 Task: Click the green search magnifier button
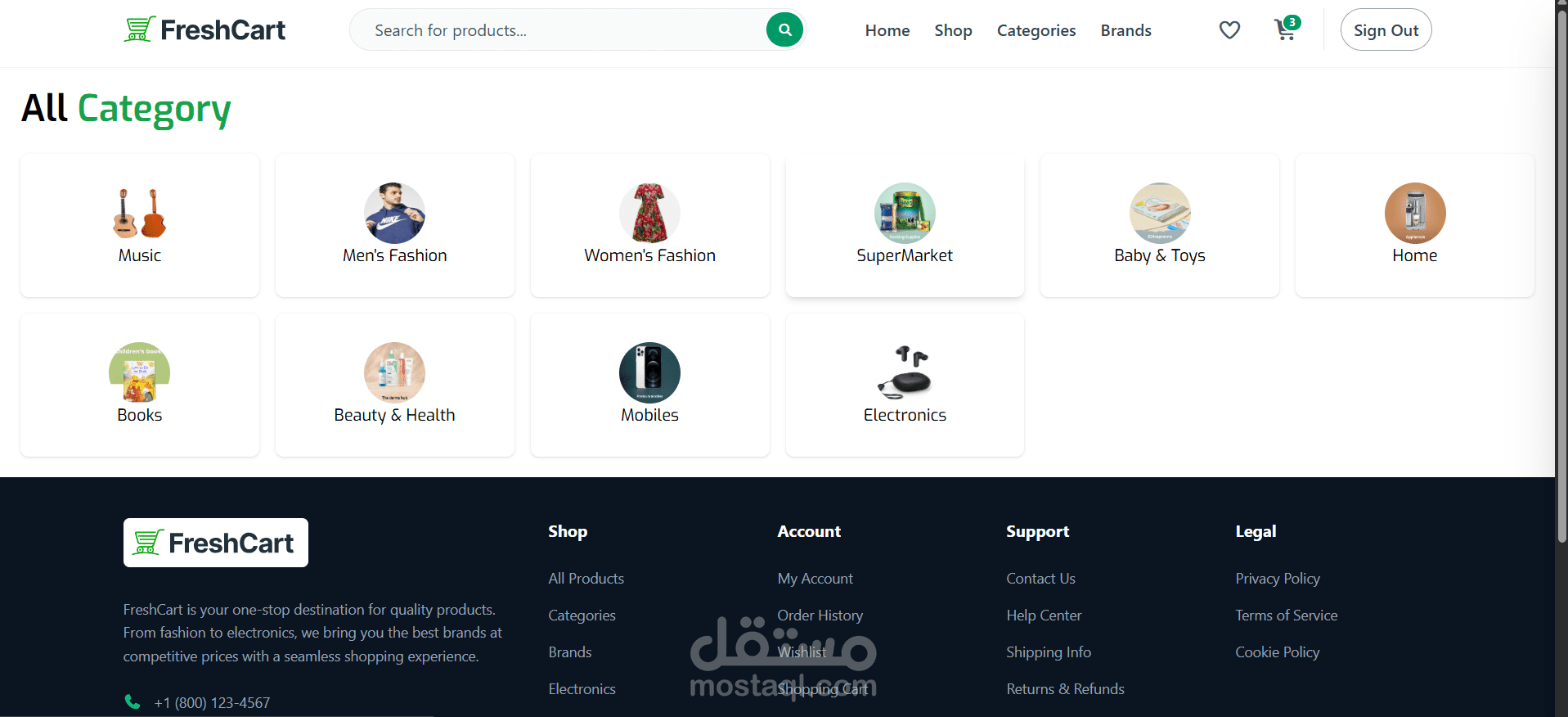coord(784,30)
